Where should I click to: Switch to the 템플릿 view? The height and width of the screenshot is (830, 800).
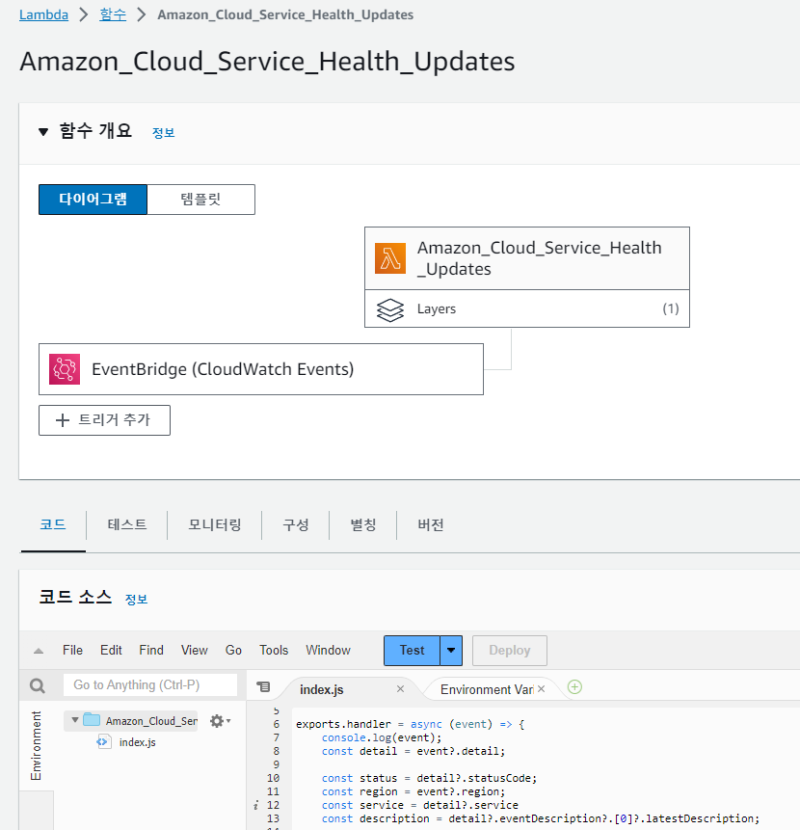point(201,199)
